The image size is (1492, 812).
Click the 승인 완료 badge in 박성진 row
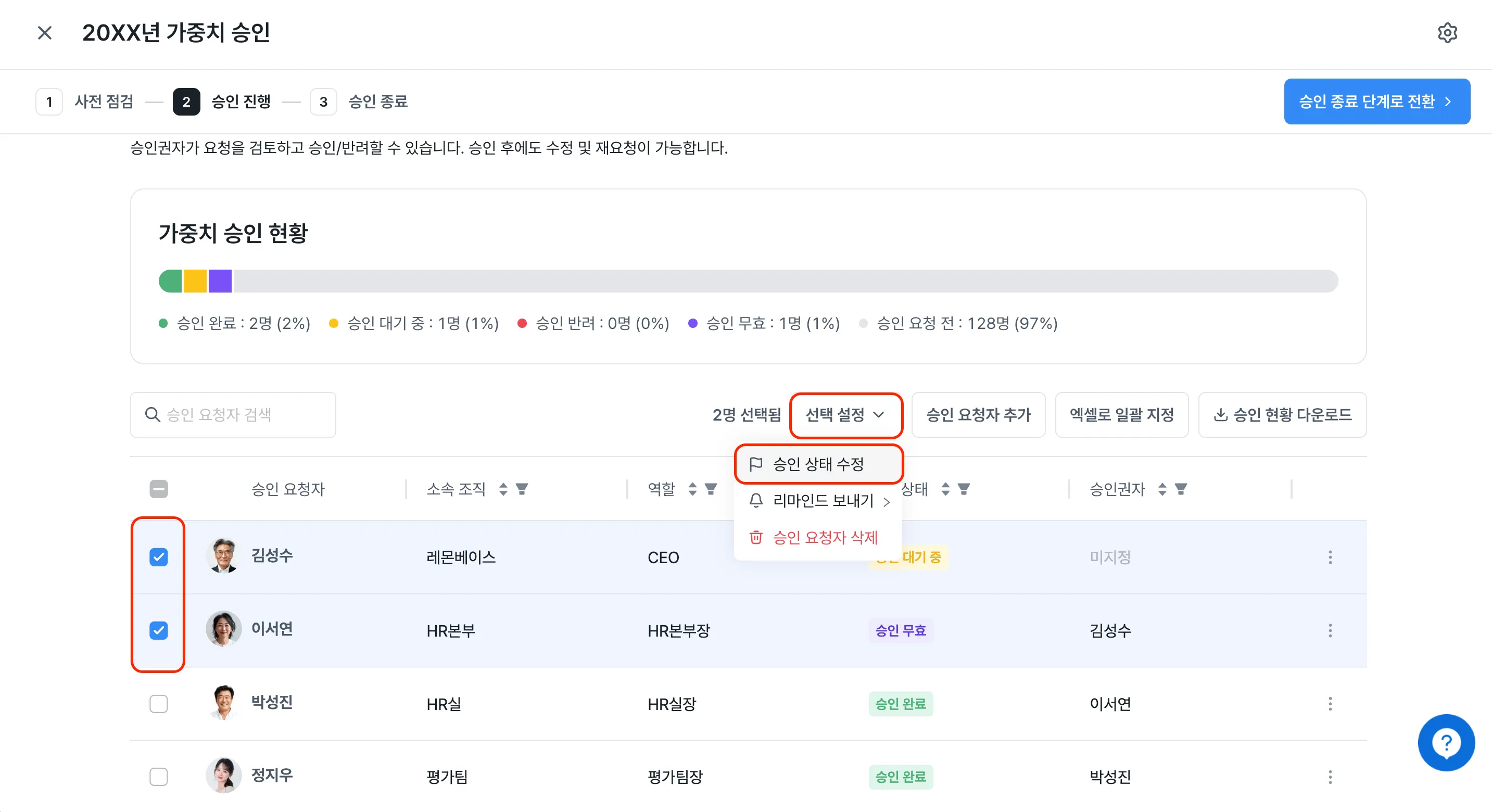[x=901, y=704]
